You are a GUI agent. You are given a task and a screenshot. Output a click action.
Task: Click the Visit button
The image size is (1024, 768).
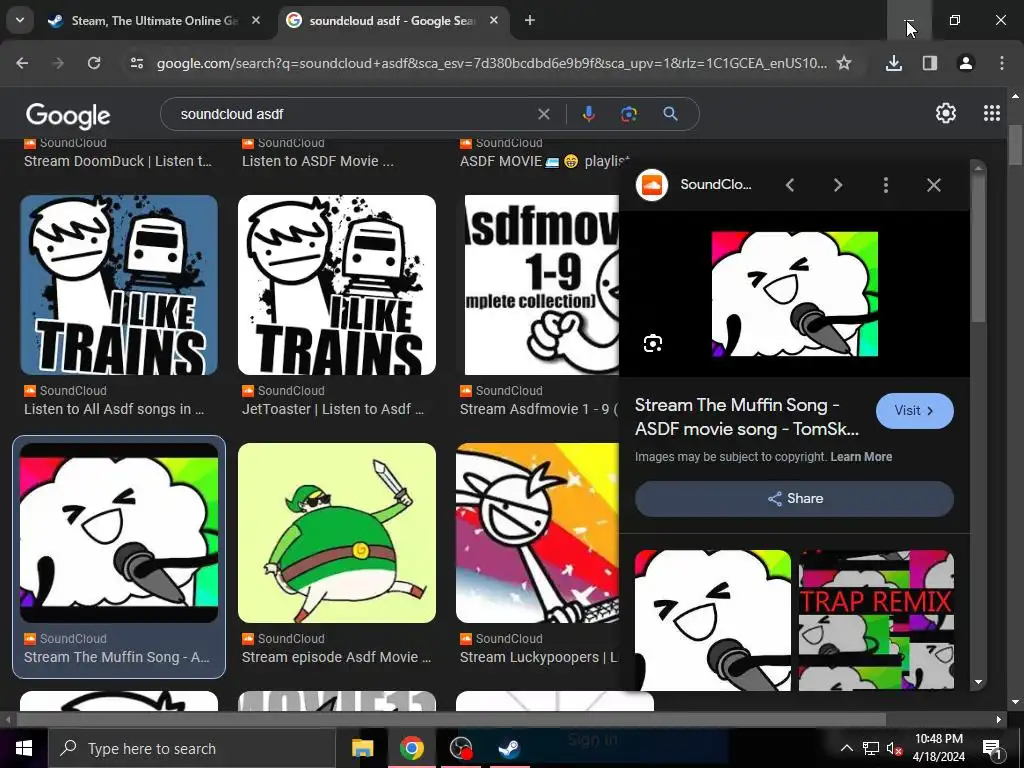(914, 411)
